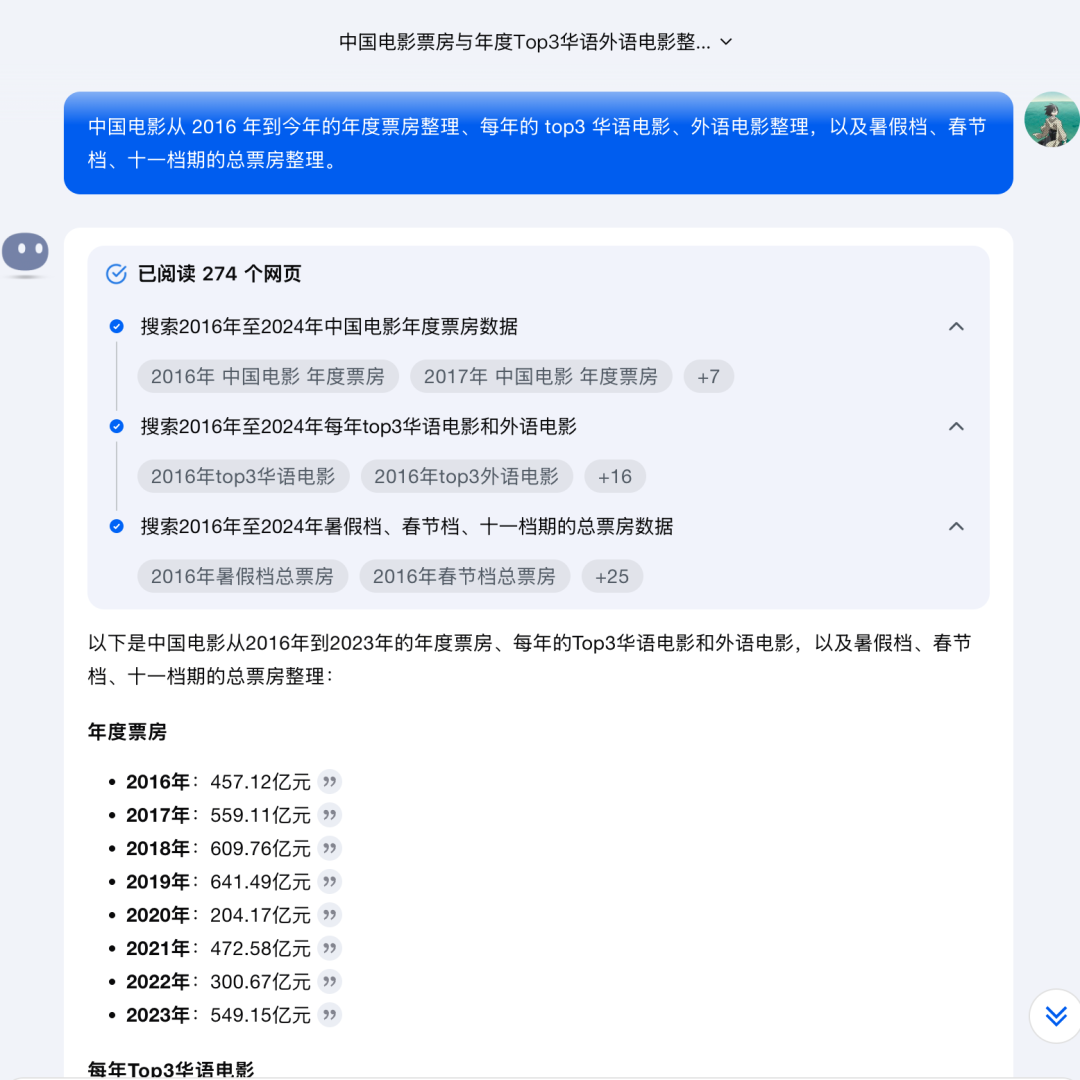Click the user profile avatar picture
1080x1080 pixels.
1051,120
